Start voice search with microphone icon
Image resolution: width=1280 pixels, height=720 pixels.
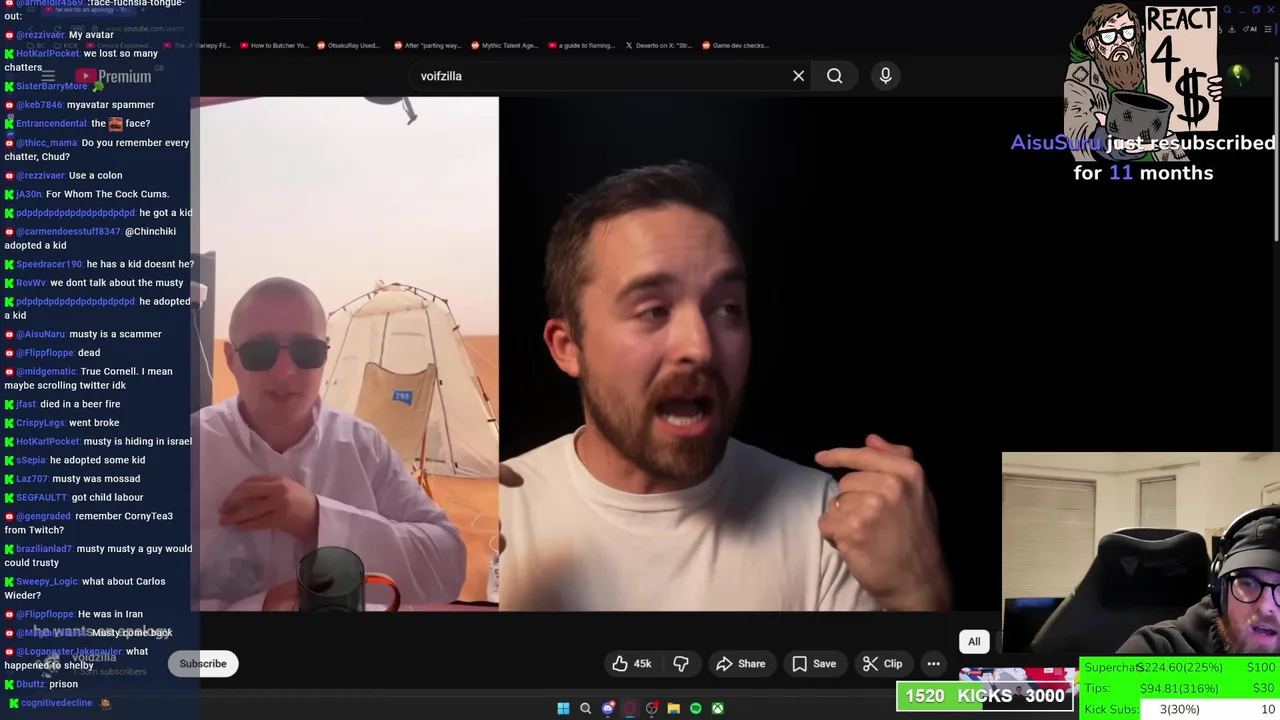[x=885, y=76]
